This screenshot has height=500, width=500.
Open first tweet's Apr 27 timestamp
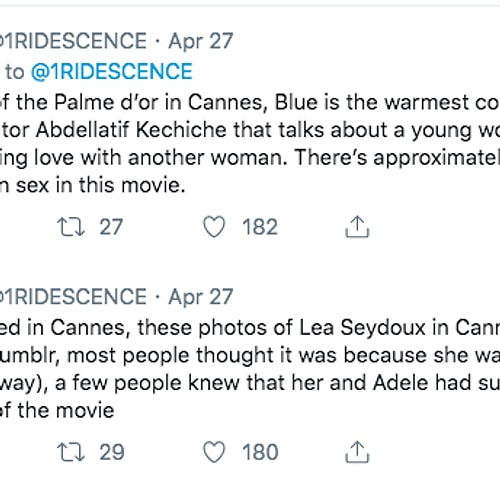click(201, 41)
